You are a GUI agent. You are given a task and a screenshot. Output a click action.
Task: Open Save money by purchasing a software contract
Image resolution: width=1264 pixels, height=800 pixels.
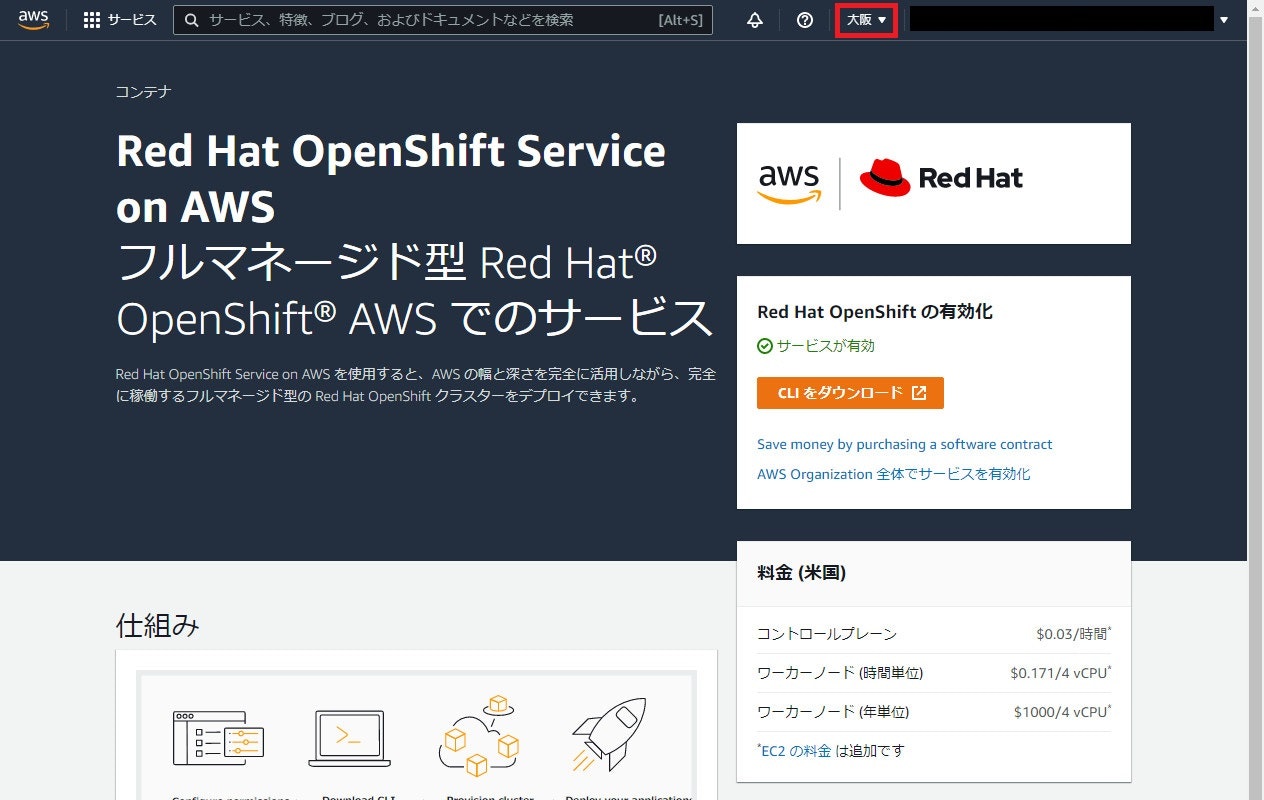coord(905,444)
